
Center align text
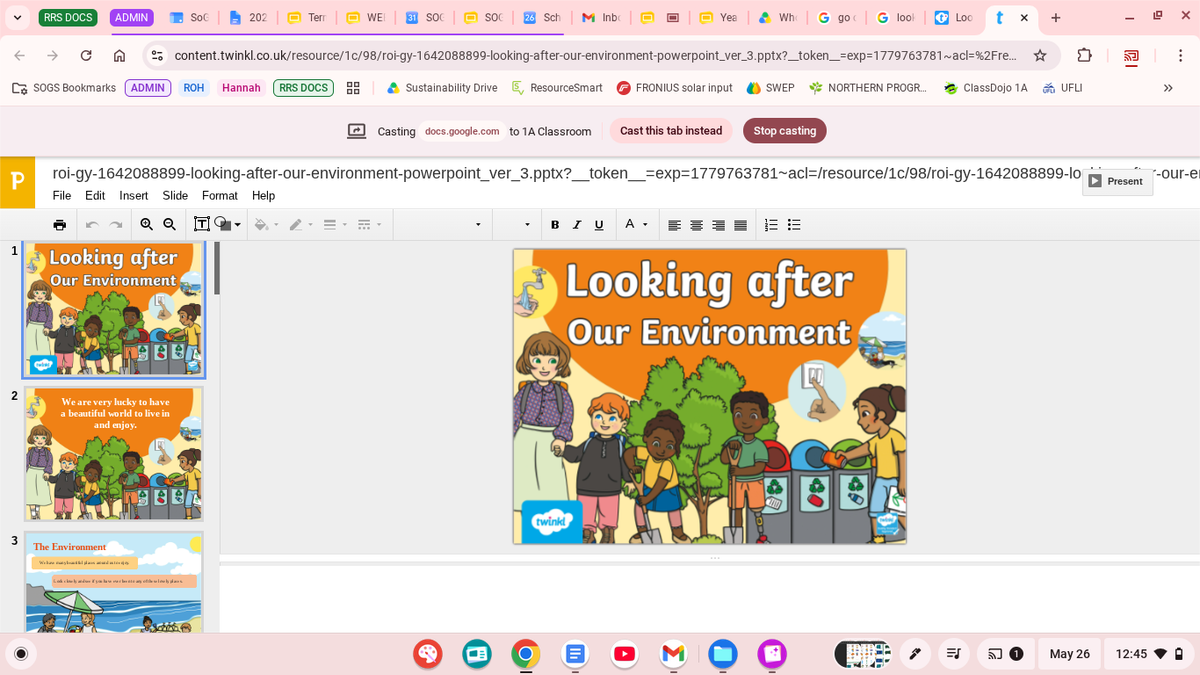pyautogui.click(x=696, y=225)
